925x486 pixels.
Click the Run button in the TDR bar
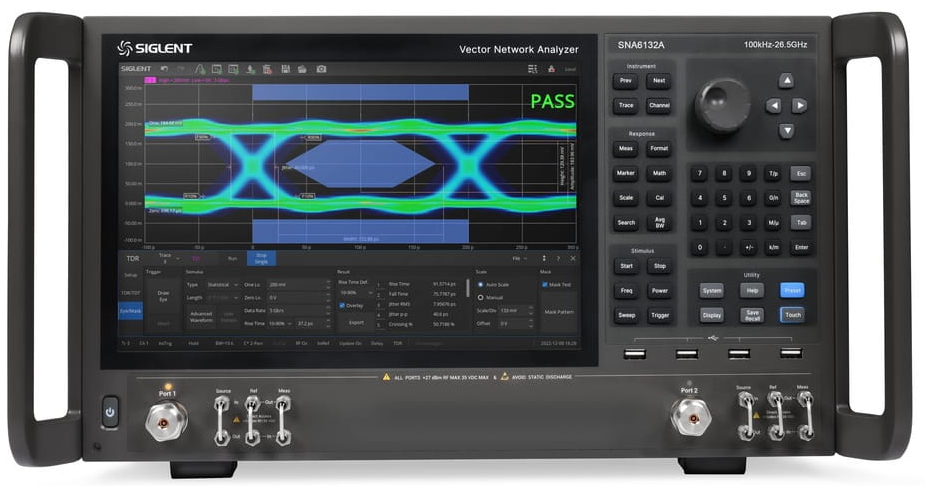232,258
